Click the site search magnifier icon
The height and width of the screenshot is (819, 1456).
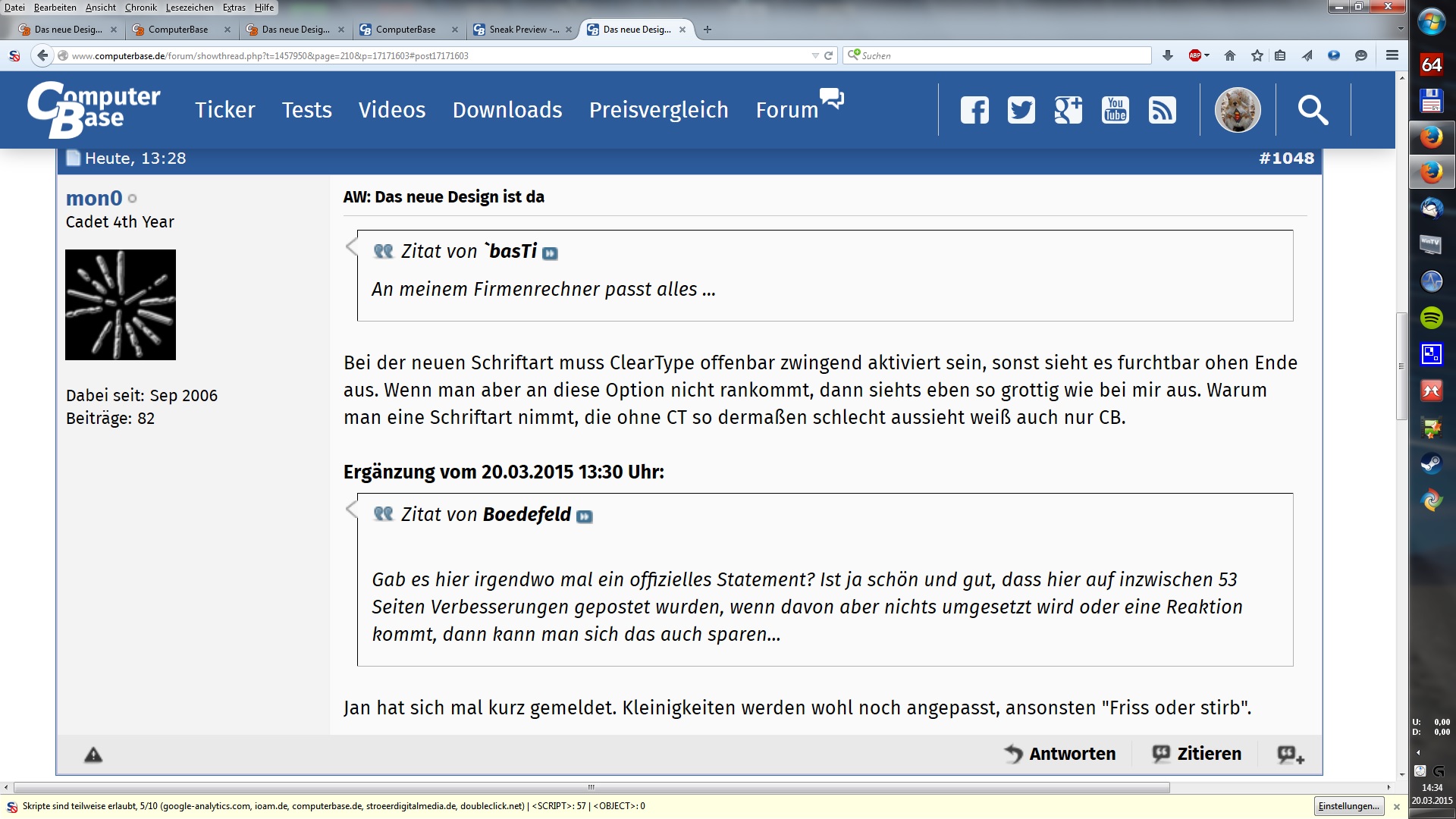(1313, 111)
